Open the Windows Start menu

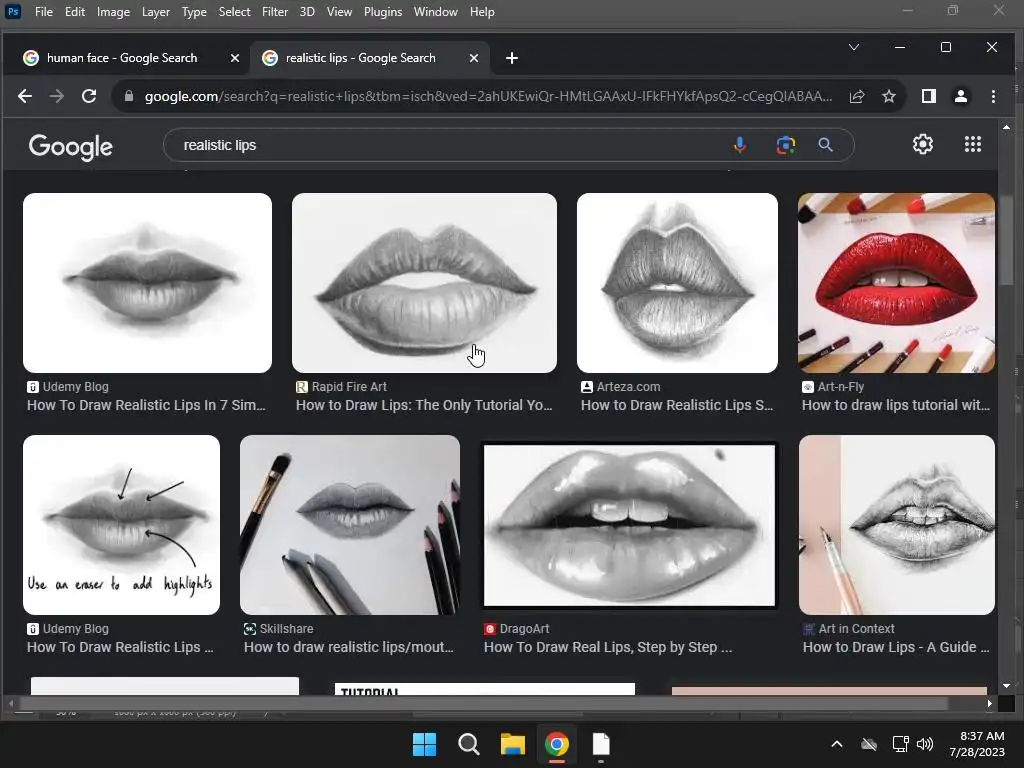tap(424, 744)
